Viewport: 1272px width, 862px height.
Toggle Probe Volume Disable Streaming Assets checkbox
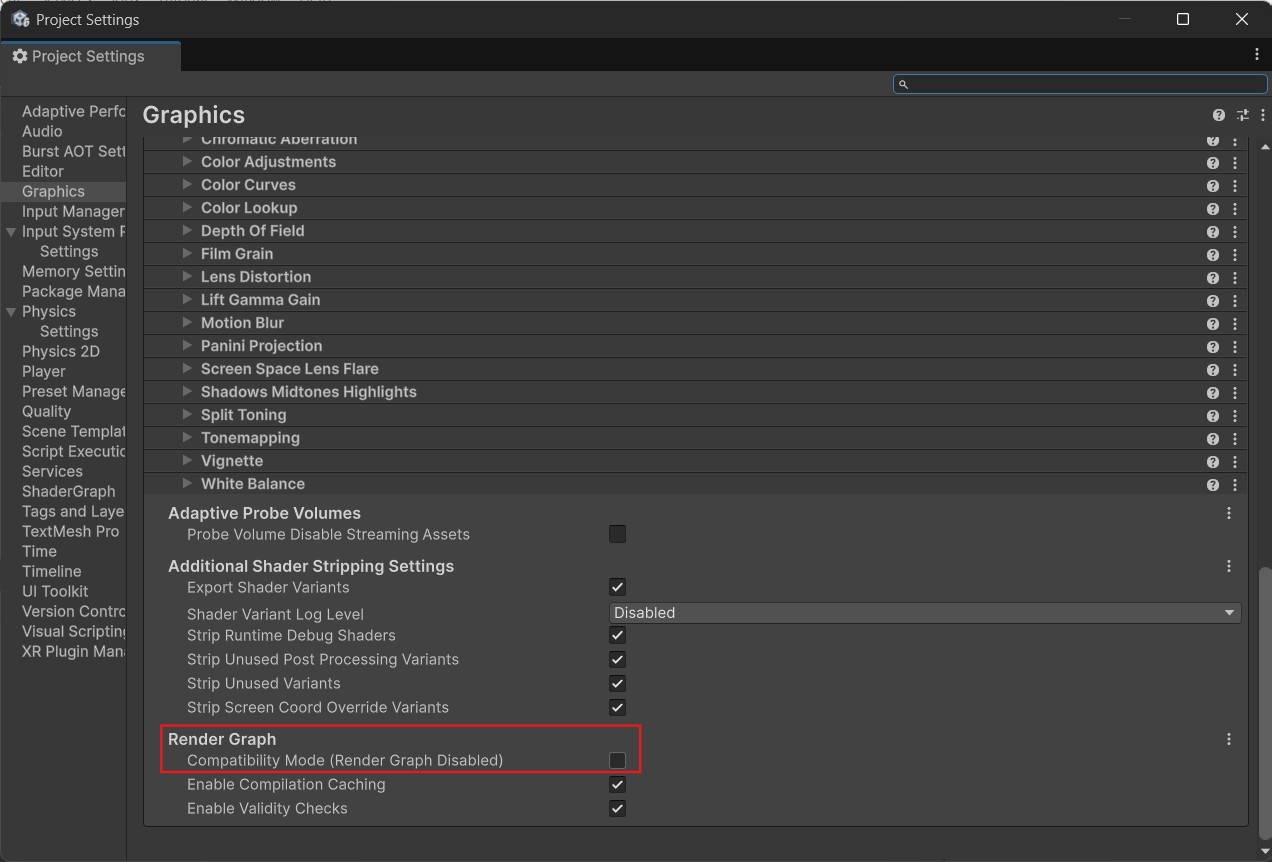(x=617, y=534)
